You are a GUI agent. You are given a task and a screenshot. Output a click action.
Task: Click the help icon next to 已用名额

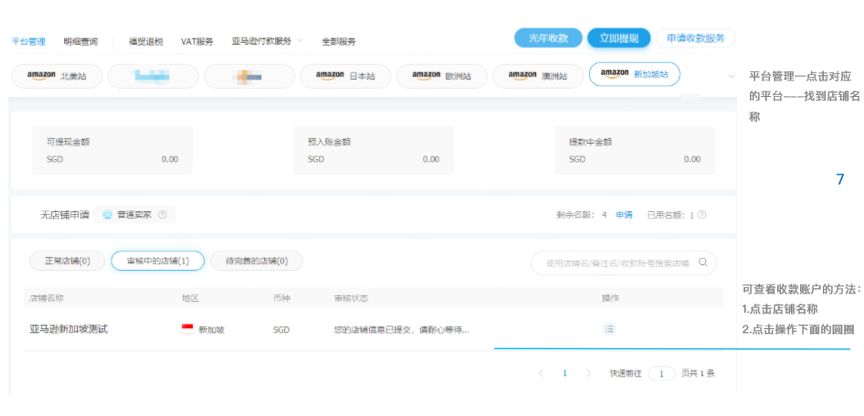pyautogui.click(x=701, y=215)
